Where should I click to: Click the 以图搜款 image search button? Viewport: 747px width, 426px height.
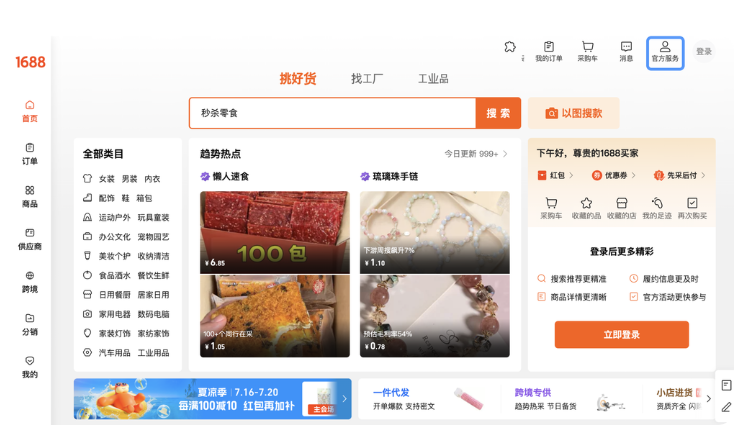574,113
